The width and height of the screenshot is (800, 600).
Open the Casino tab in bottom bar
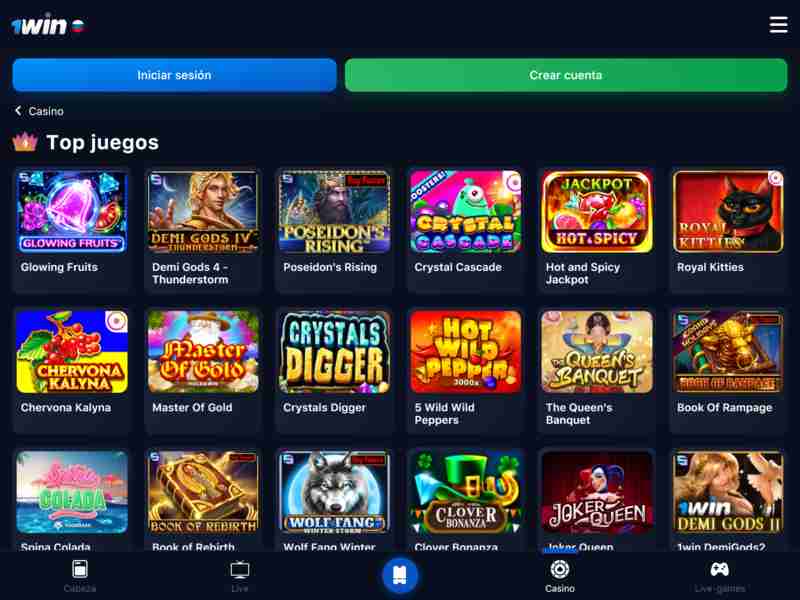click(x=560, y=577)
